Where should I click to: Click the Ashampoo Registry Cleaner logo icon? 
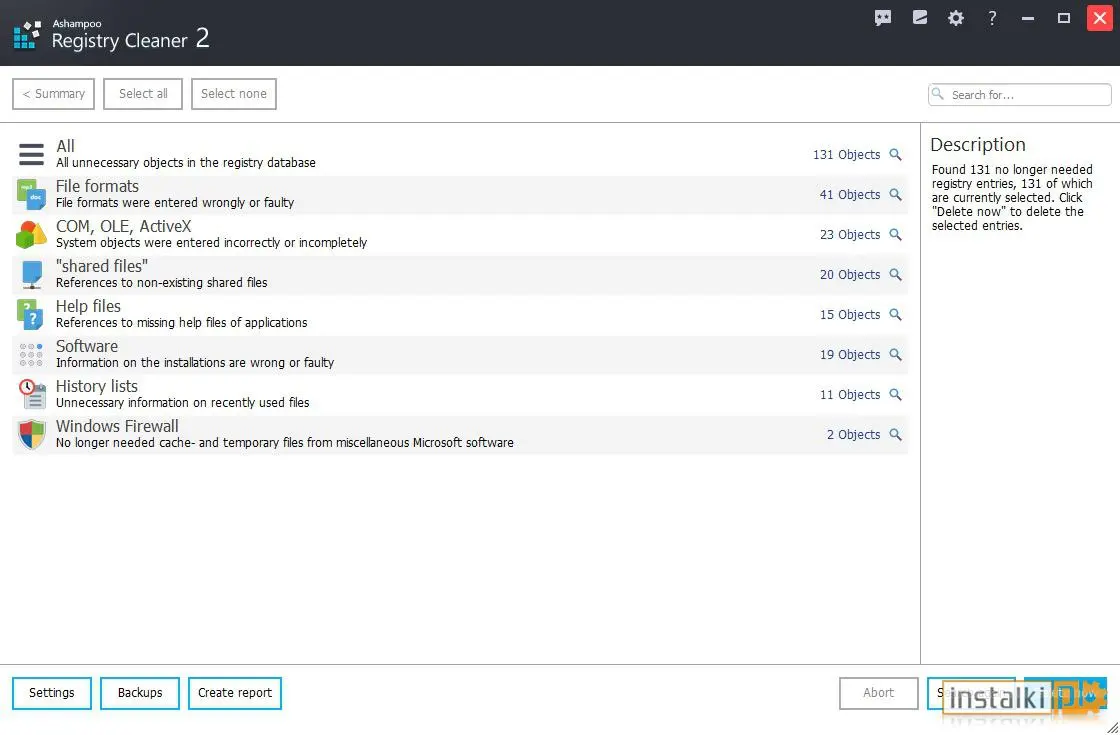pos(28,34)
